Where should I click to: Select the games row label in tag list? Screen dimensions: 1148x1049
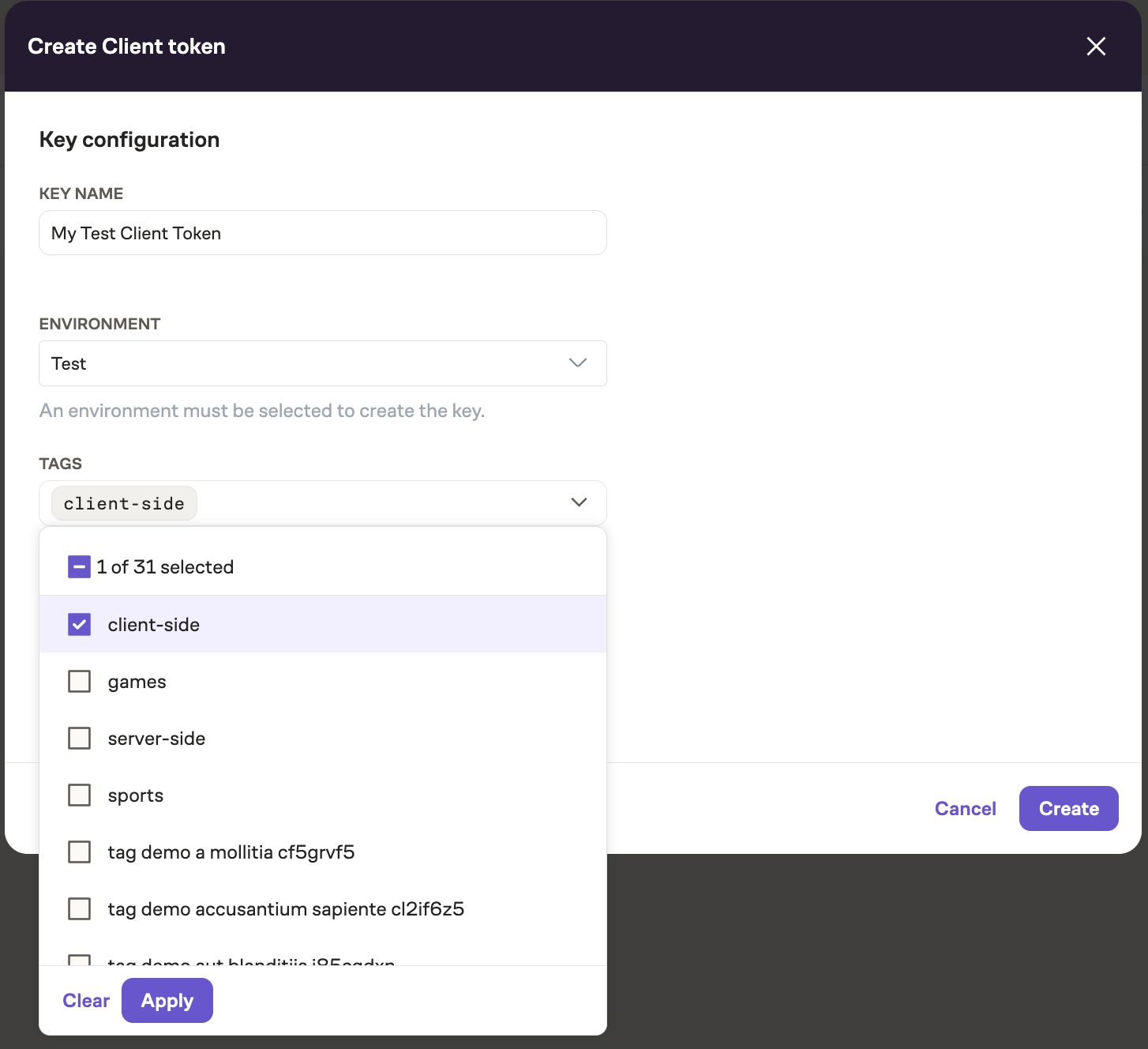pyautogui.click(x=137, y=681)
